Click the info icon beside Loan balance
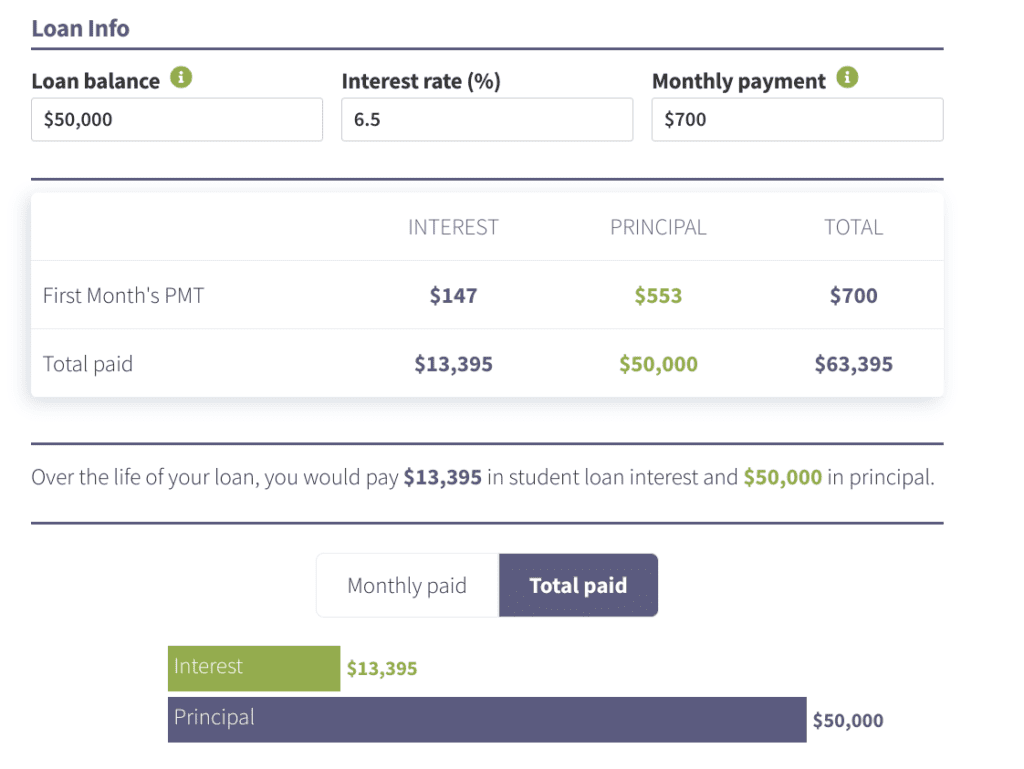This screenshot has height=769, width=1024. (181, 78)
